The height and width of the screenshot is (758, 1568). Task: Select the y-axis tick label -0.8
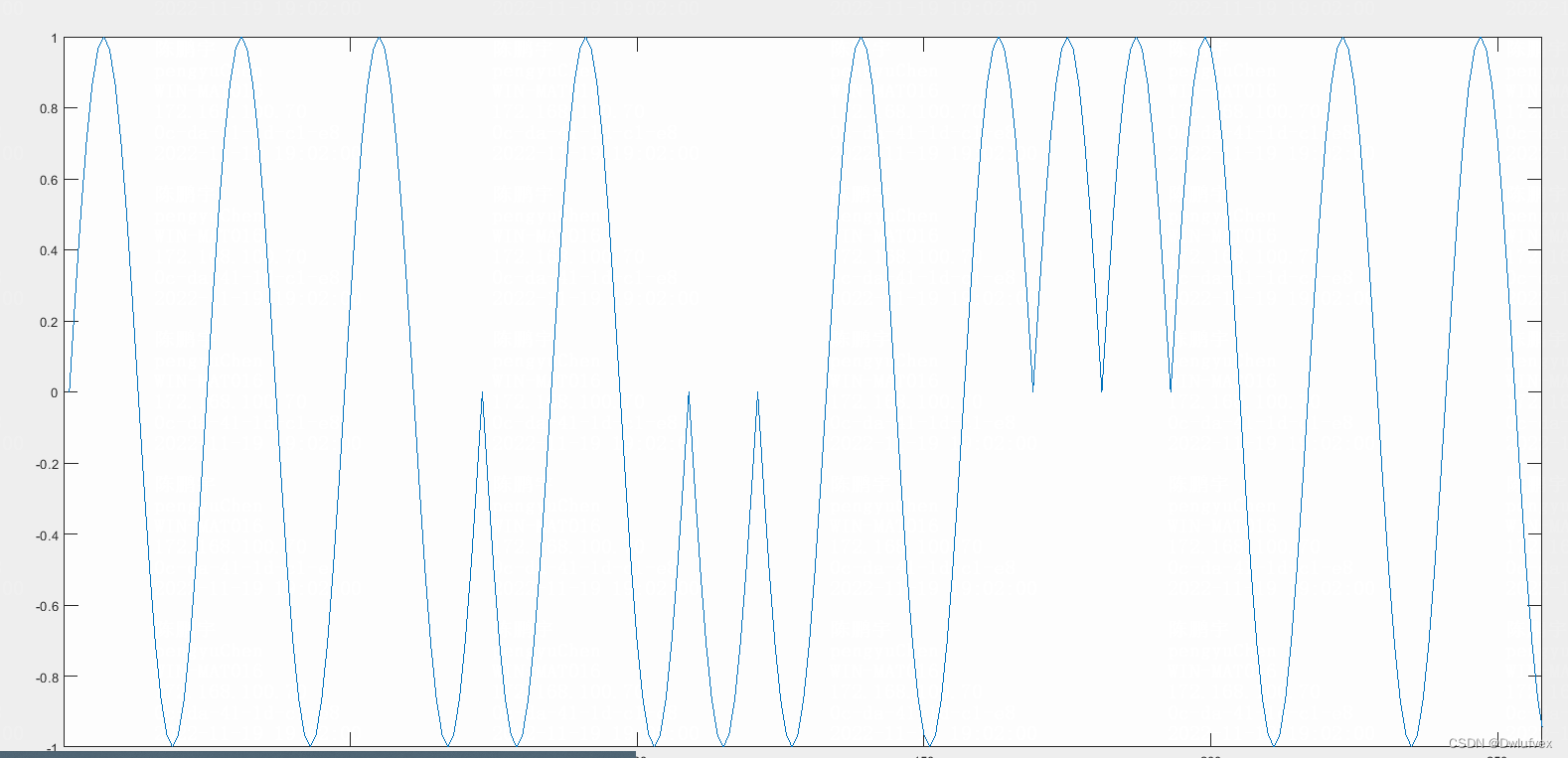pyautogui.click(x=47, y=678)
